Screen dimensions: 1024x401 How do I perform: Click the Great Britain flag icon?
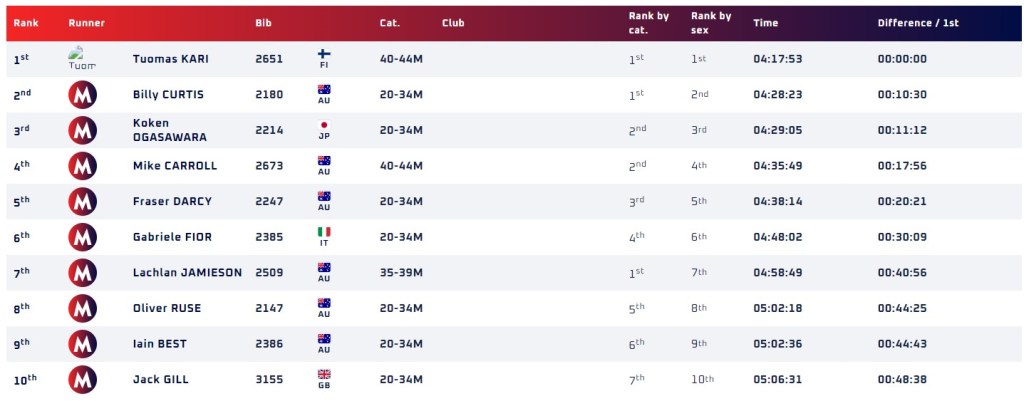pyautogui.click(x=324, y=375)
